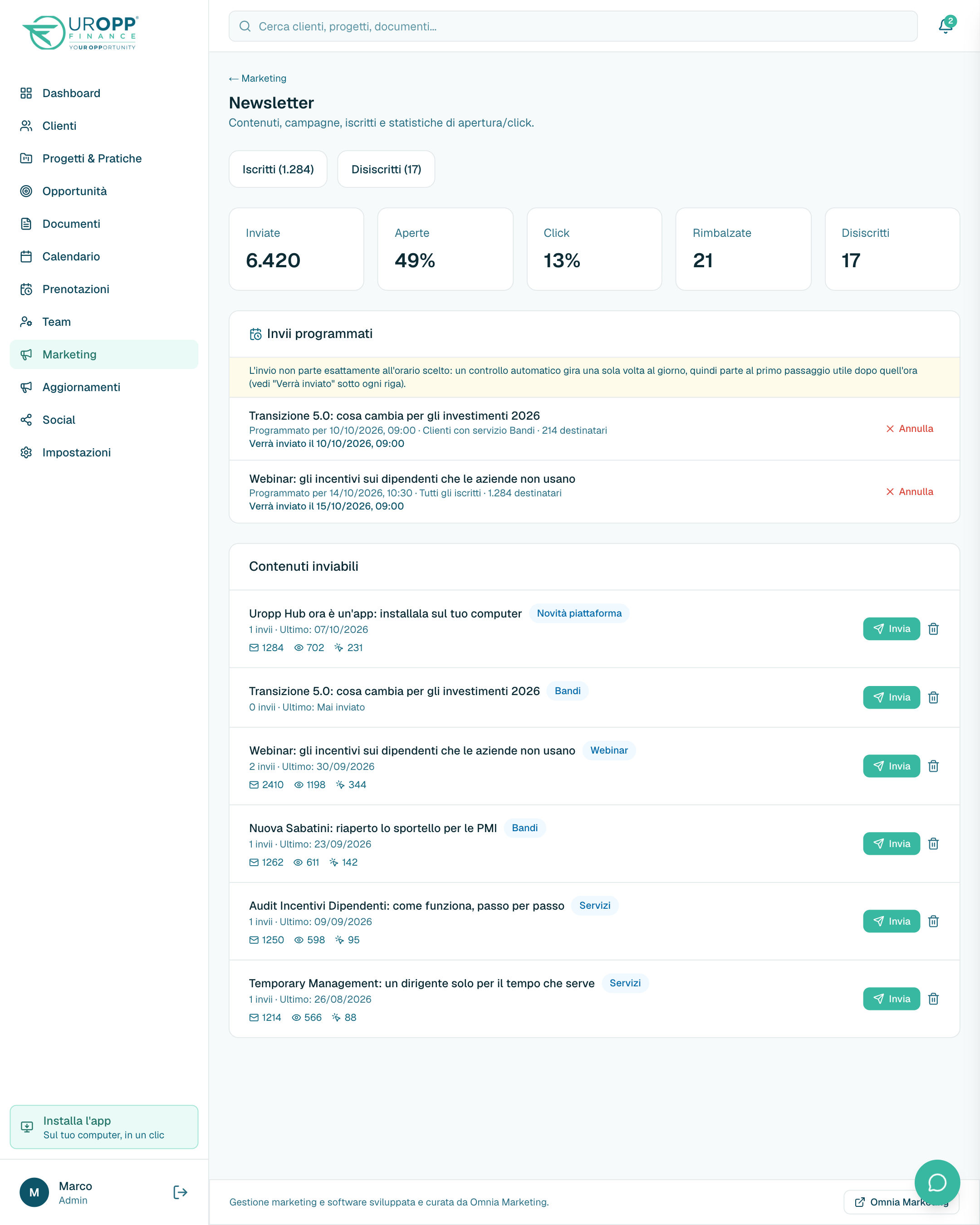Send the Transizione 5.0 newsletter
980x1225 pixels.
pyautogui.click(x=892, y=698)
